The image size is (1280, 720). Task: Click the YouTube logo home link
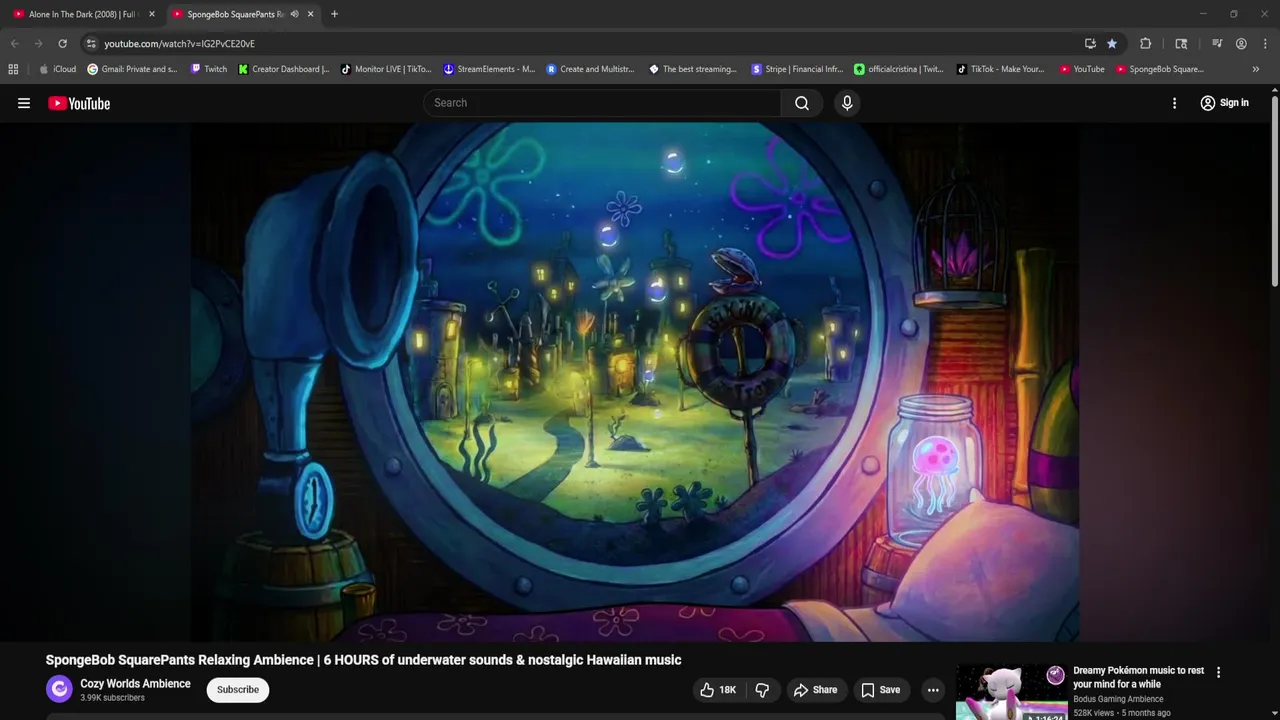[79, 103]
